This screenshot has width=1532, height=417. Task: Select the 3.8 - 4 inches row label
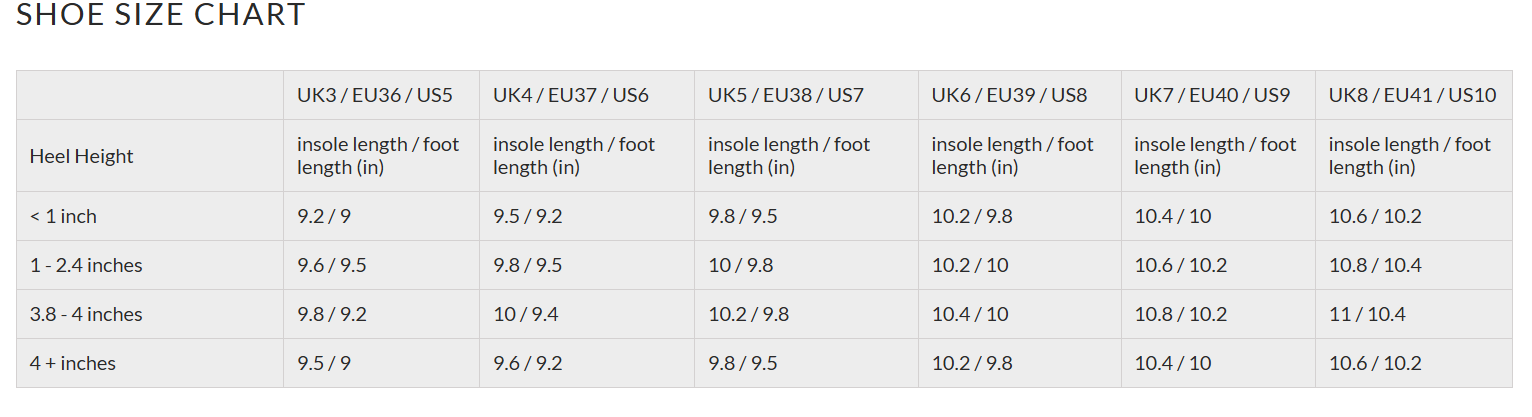tap(86, 314)
